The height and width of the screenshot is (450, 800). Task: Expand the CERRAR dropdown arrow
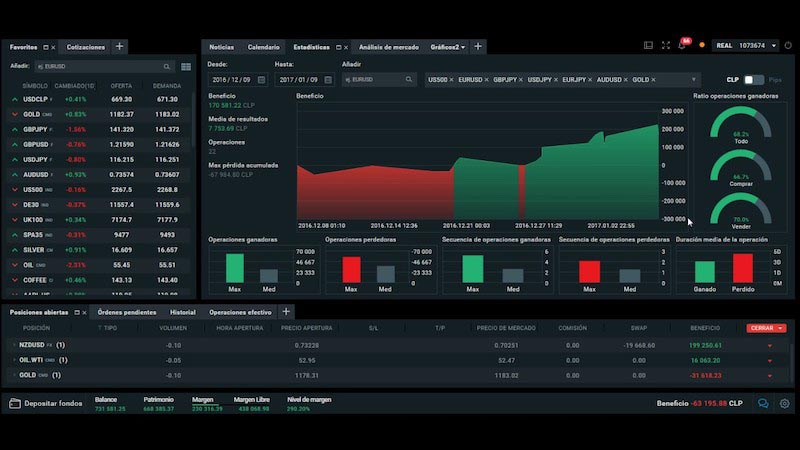pyautogui.click(x=781, y=329)
